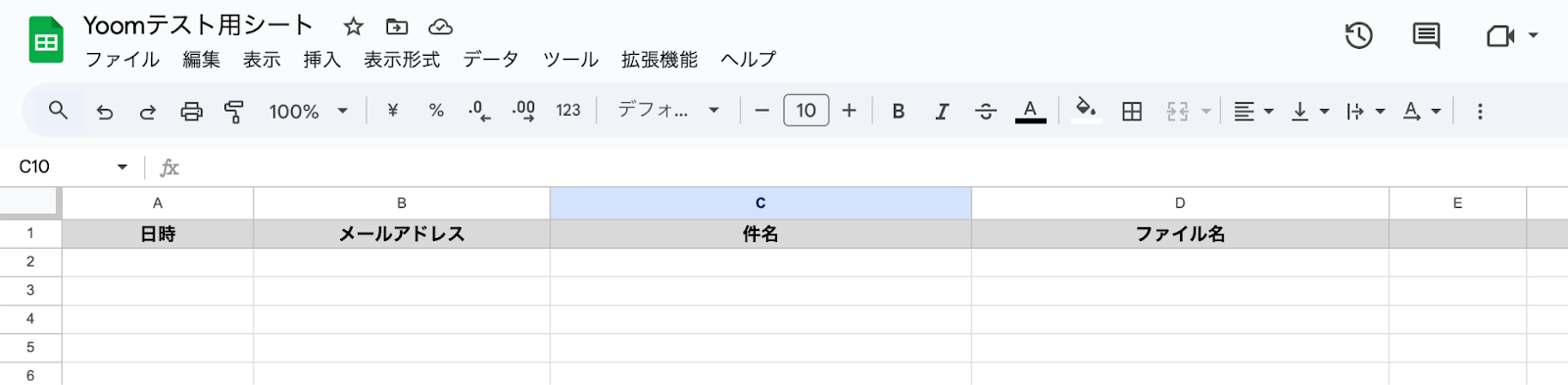Viewport: 1568px width, 385px height.
Task: Click the print icon
Action: pos(191,112)
